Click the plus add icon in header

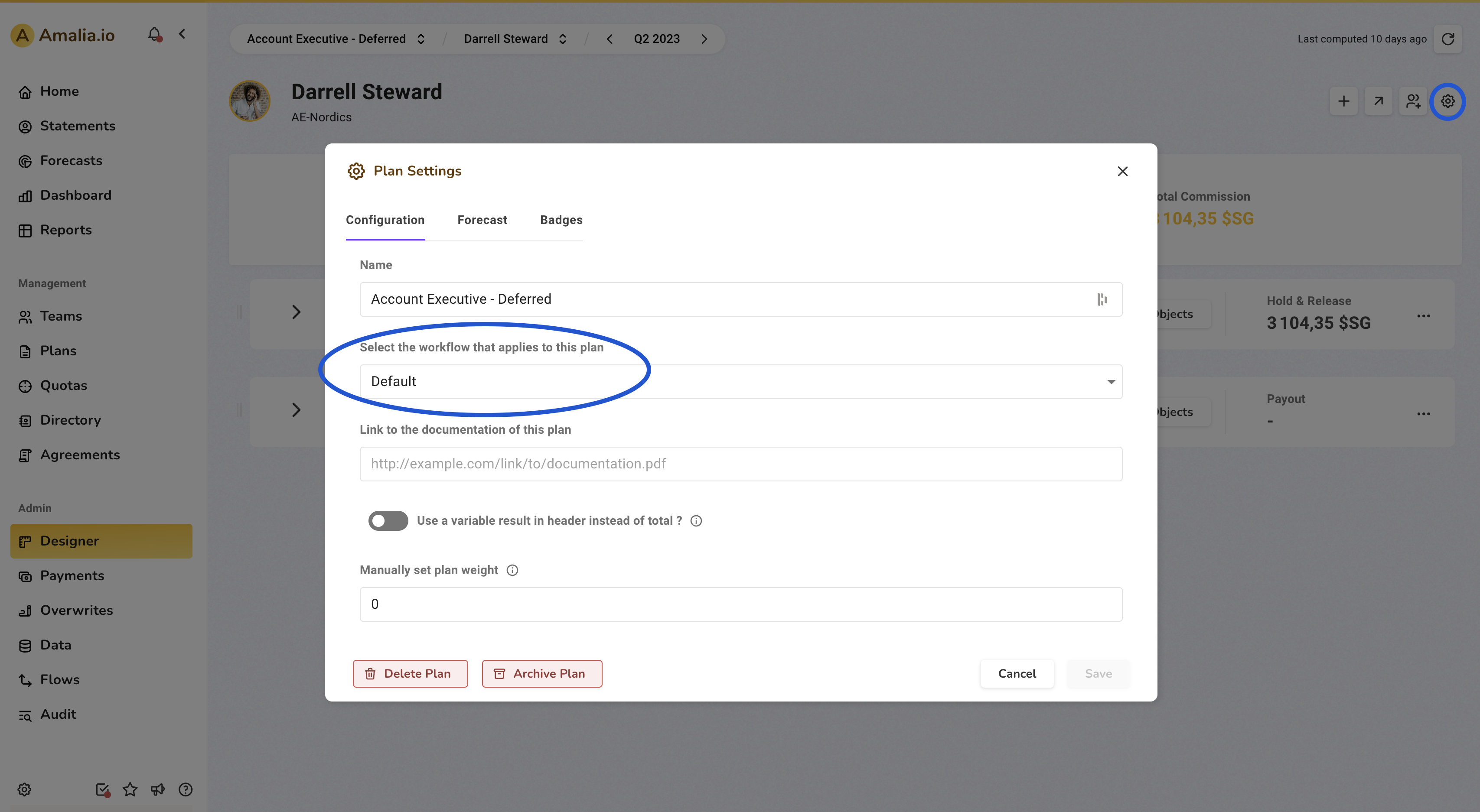coord(1343,102)
